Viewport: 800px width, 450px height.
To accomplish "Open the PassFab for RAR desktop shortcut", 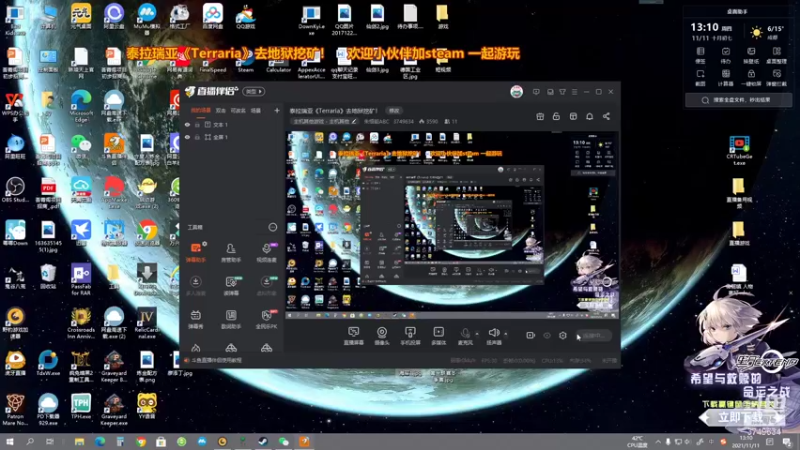I will click(81, 280).
